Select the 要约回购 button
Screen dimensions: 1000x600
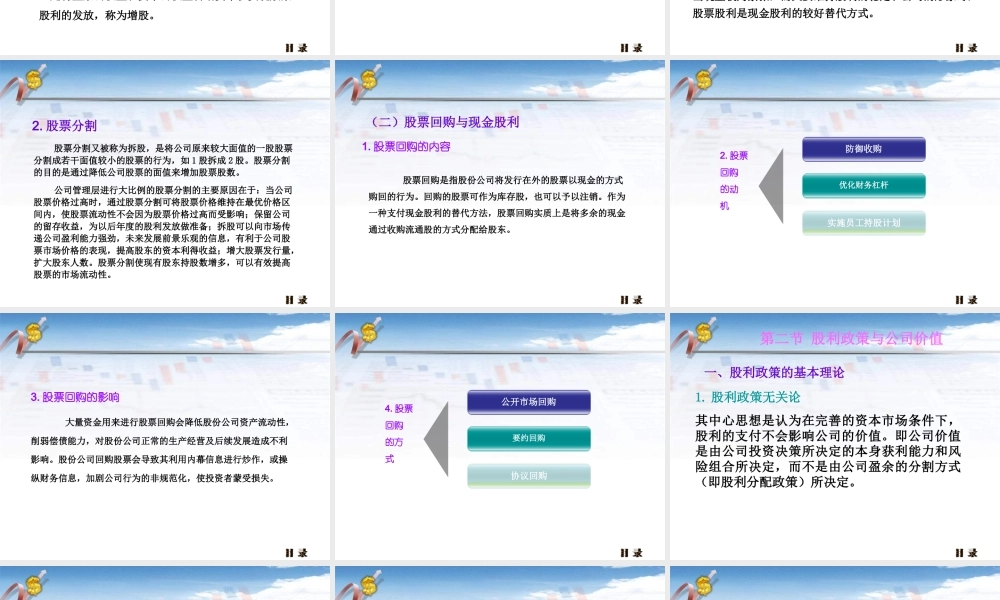click(x=528, y=439)
